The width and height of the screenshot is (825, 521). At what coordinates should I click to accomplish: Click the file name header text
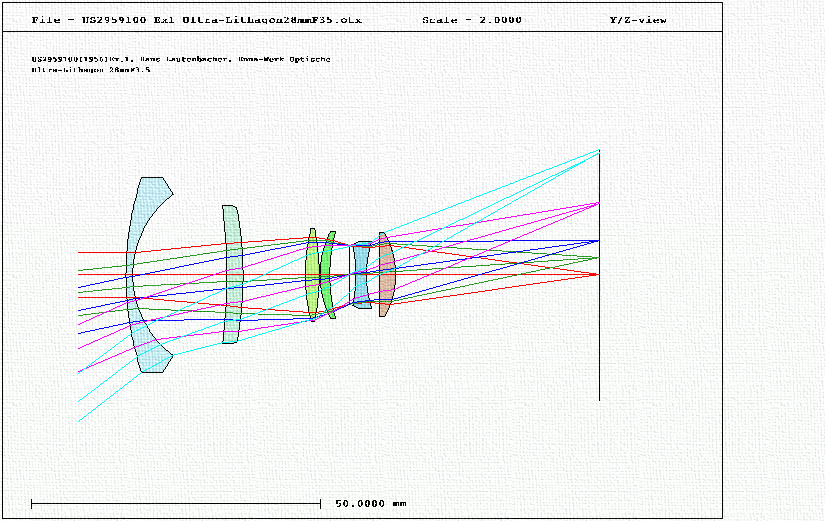(197, 20)
